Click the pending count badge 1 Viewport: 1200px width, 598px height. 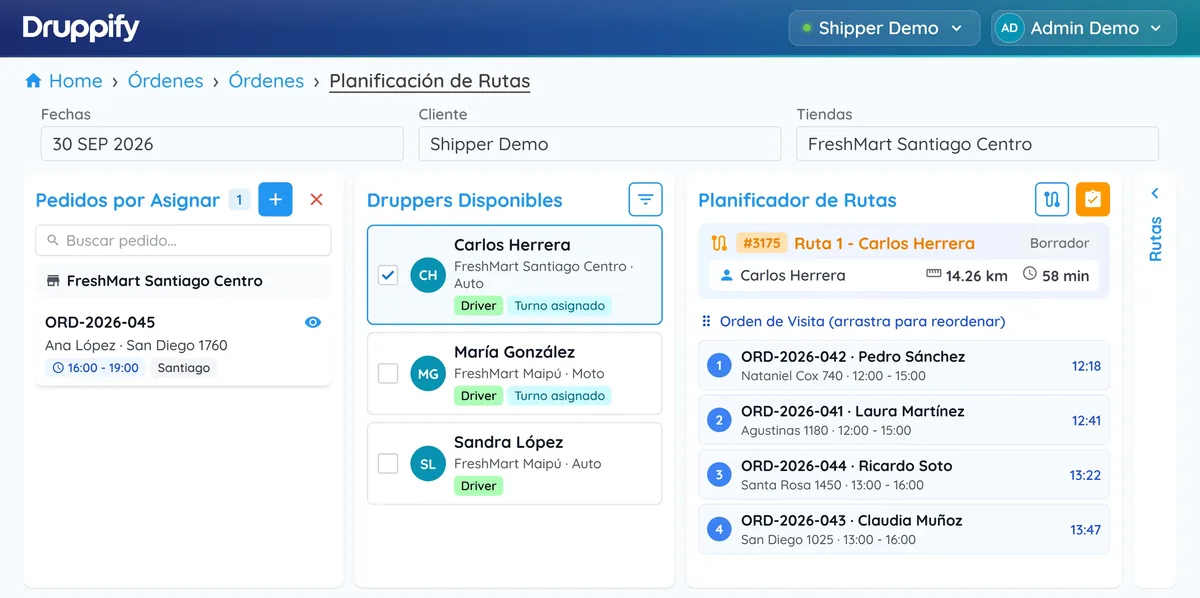click(239, 200)
